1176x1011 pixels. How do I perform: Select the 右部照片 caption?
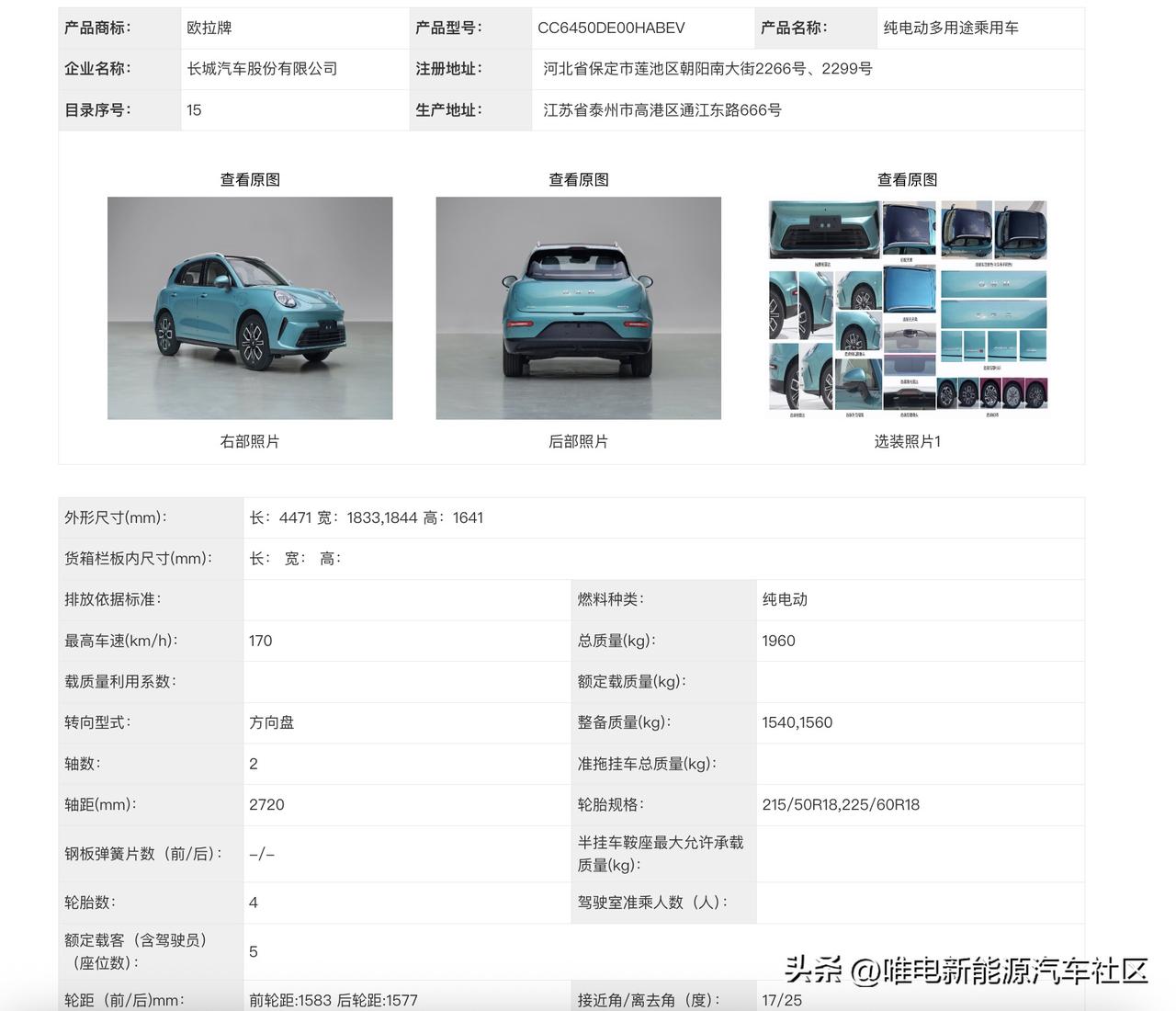click(x=250, y=442)
